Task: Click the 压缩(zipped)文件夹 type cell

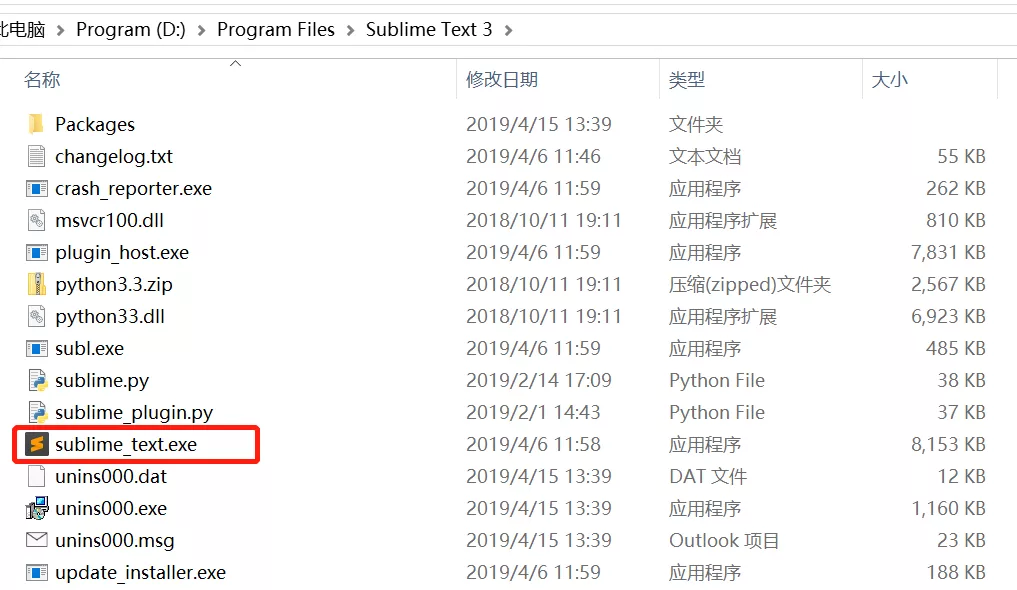Action: pyautogui.click(x=750, y=285)
